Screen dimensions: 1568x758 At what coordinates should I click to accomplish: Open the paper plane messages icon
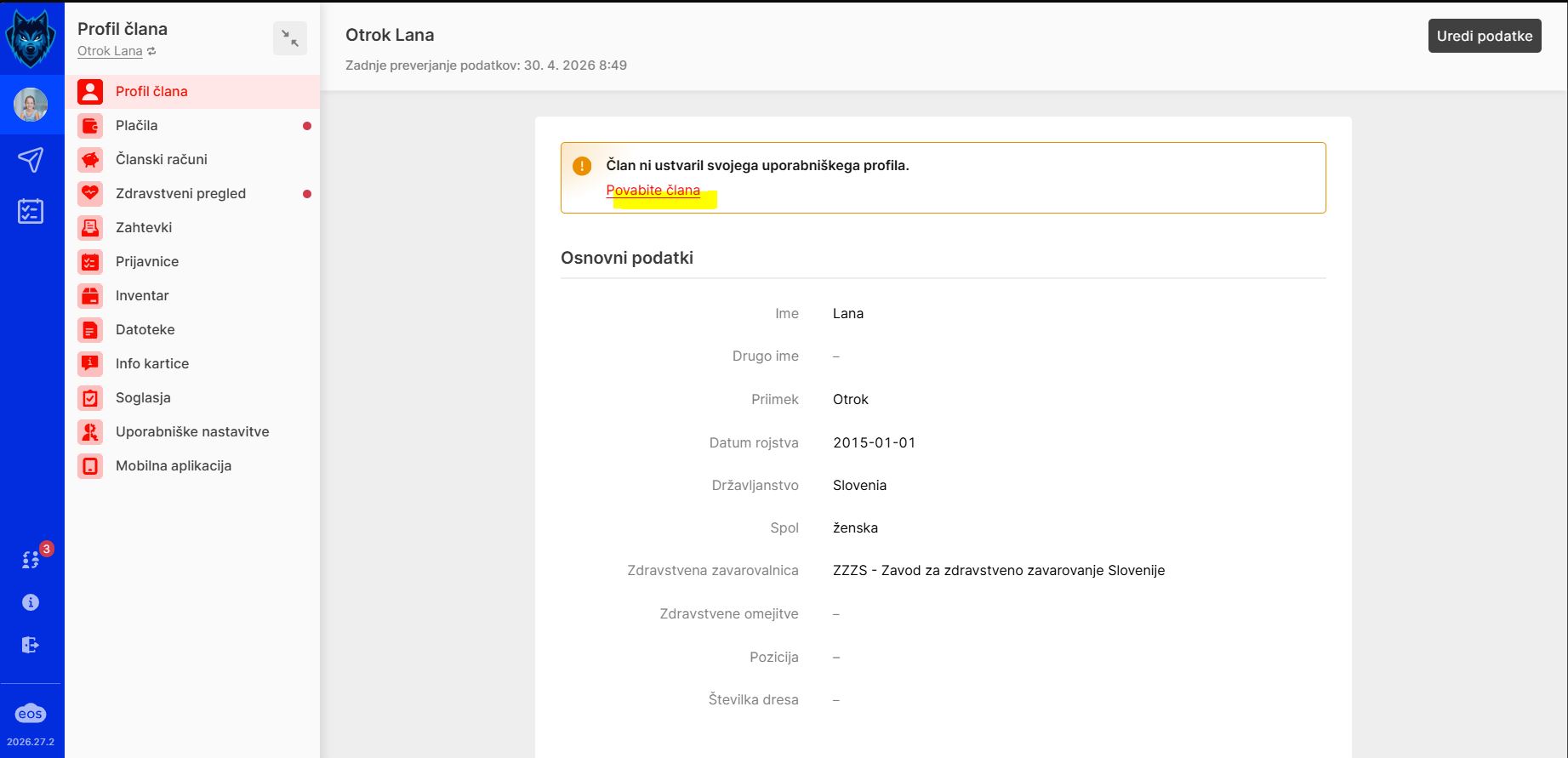[x=31, y=159]
